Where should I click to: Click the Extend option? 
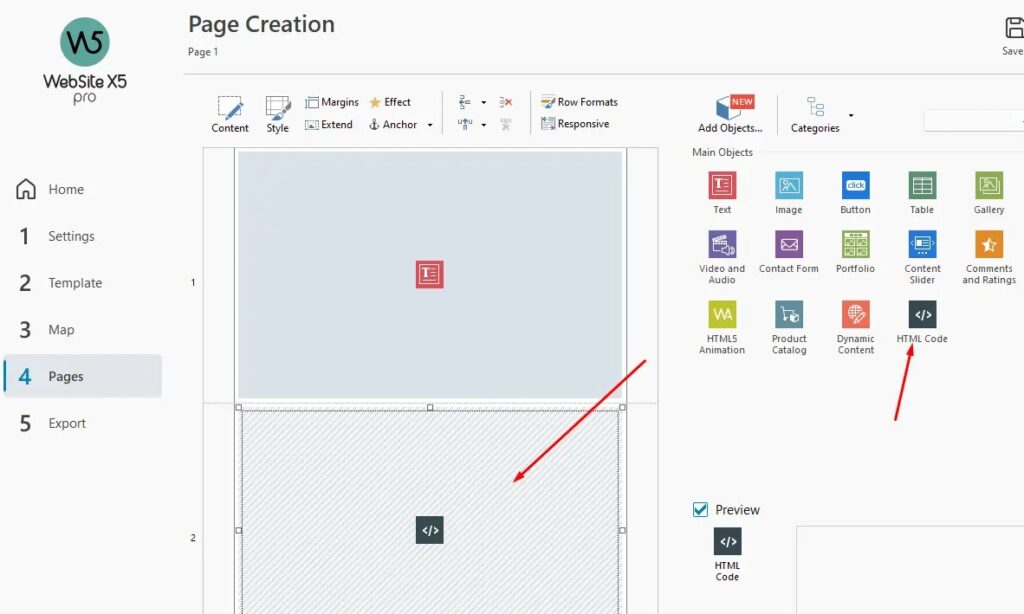329,124
